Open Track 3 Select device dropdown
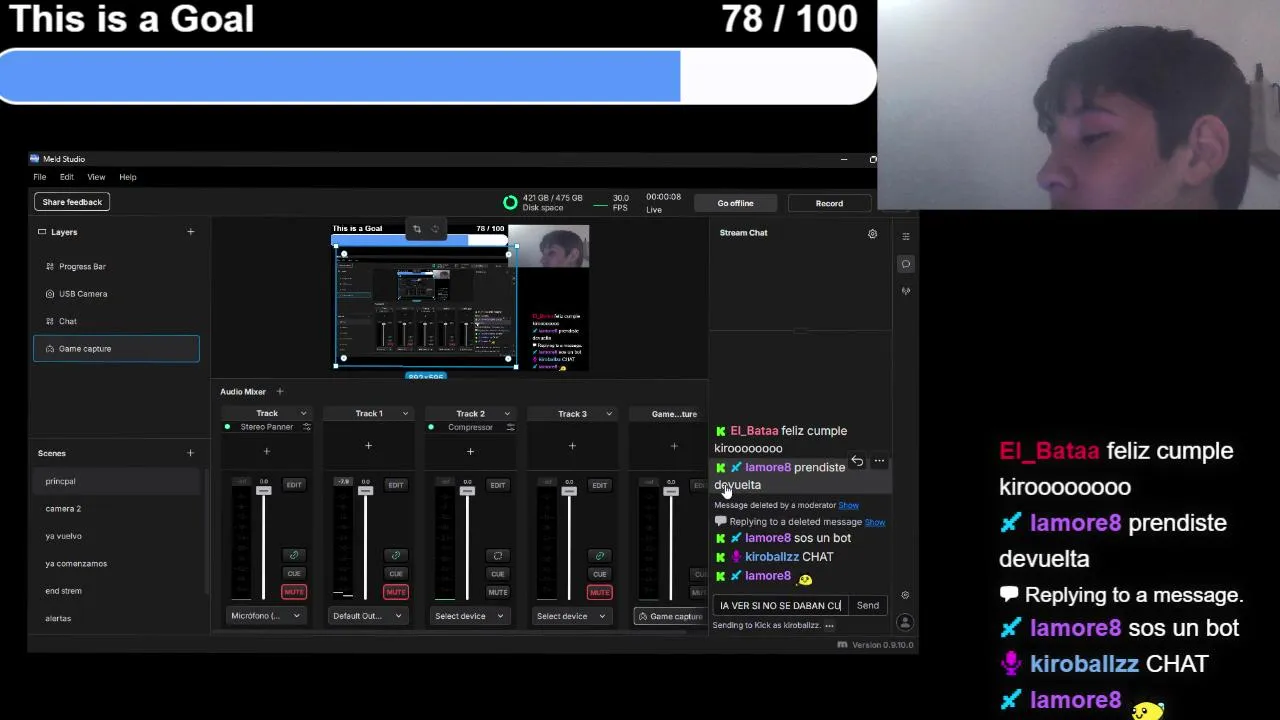The width and height of the screenshot is (1280, 720). (572, 616)
